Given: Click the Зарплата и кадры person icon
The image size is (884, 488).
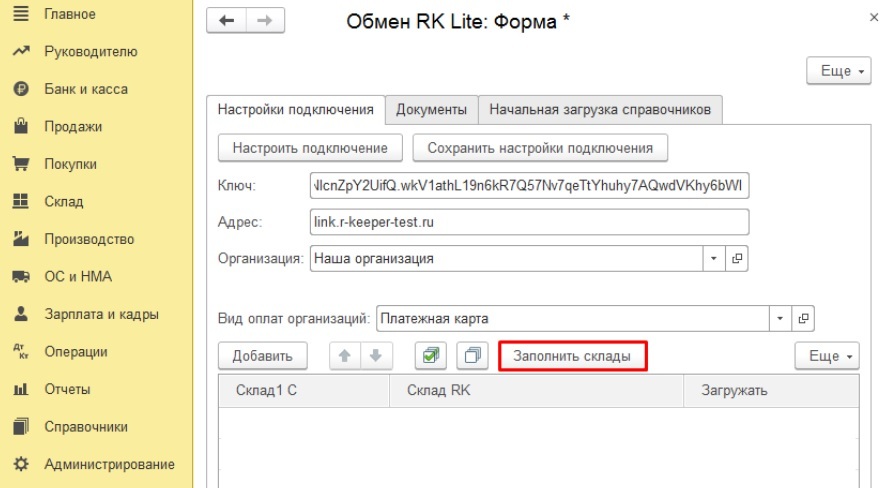Looking at the screenshot, I should (x=21, y=314).
